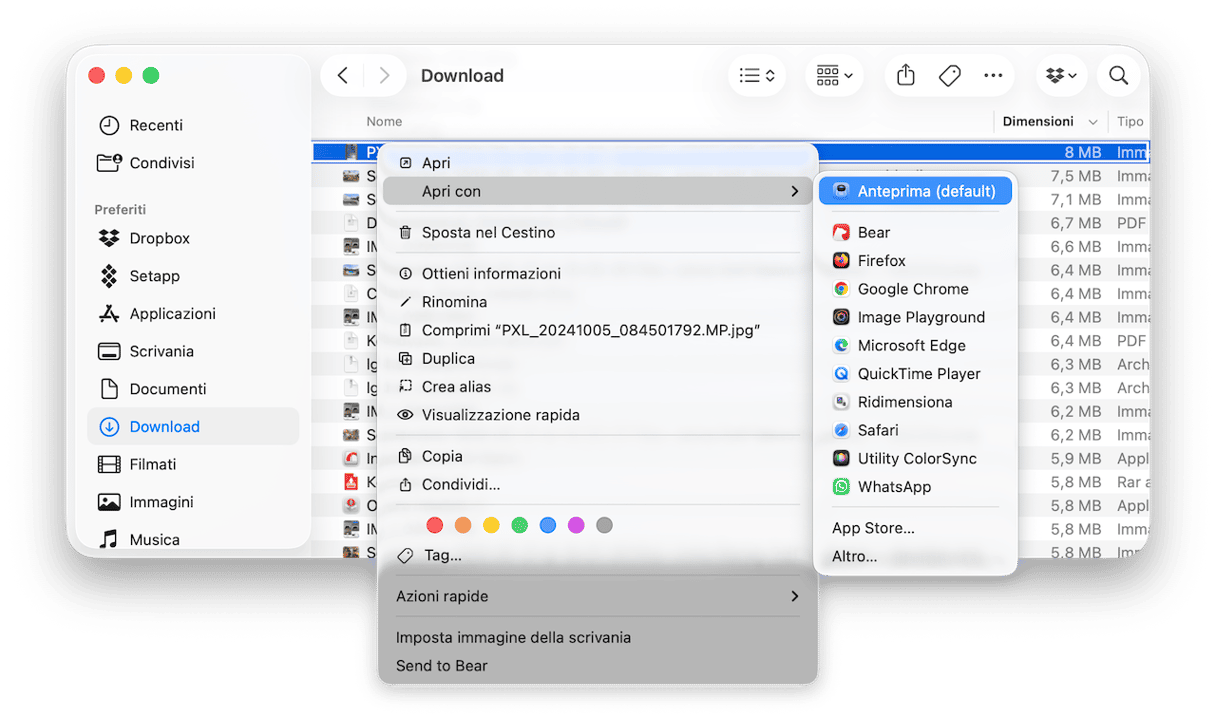This screenshot has height=717, width=1216.
Task: Click the search magnifier icon
Action: click(1119, 76)
